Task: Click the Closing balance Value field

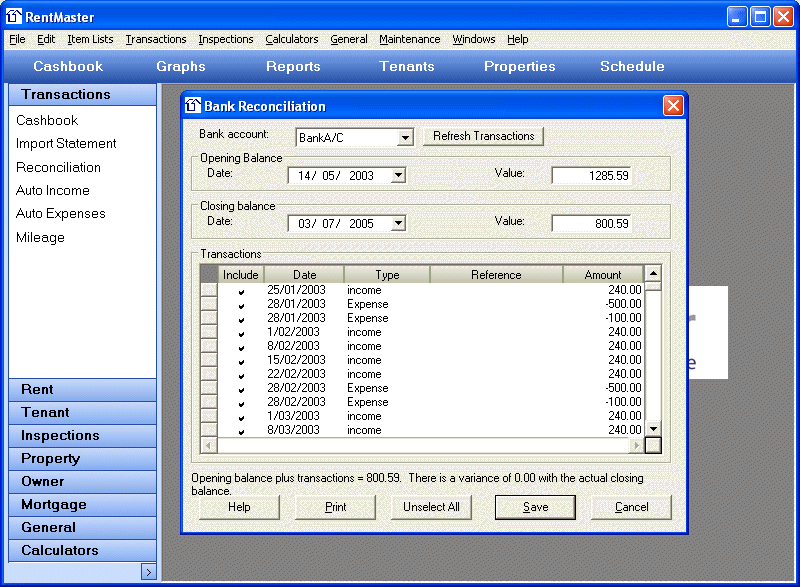Action: pyautogui.click(x=591, y=224)
